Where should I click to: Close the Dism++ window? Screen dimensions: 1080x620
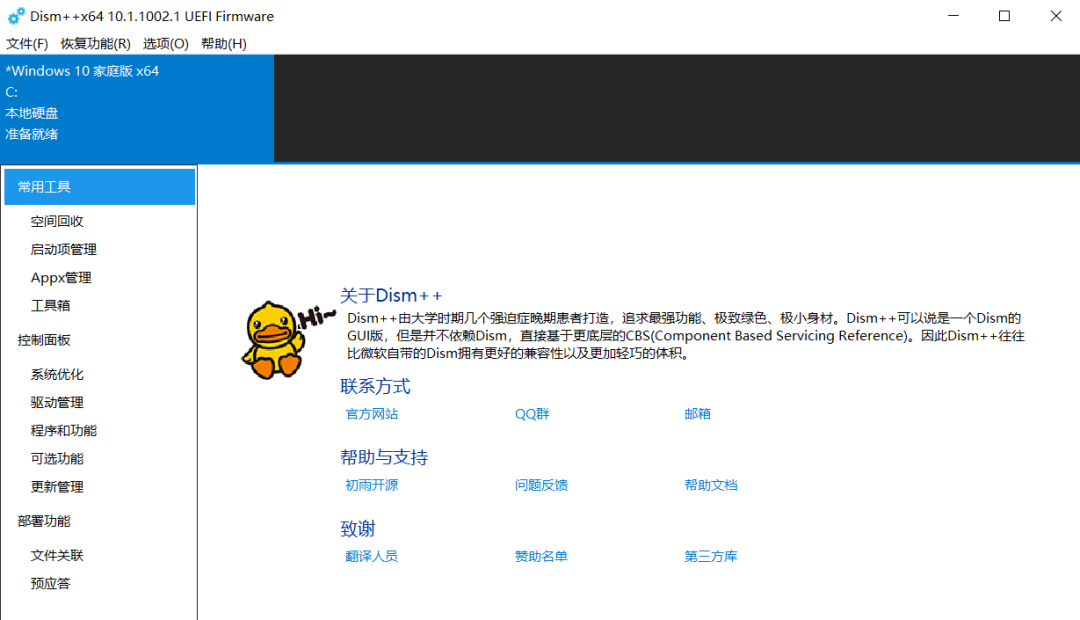tap(1056, 16)
